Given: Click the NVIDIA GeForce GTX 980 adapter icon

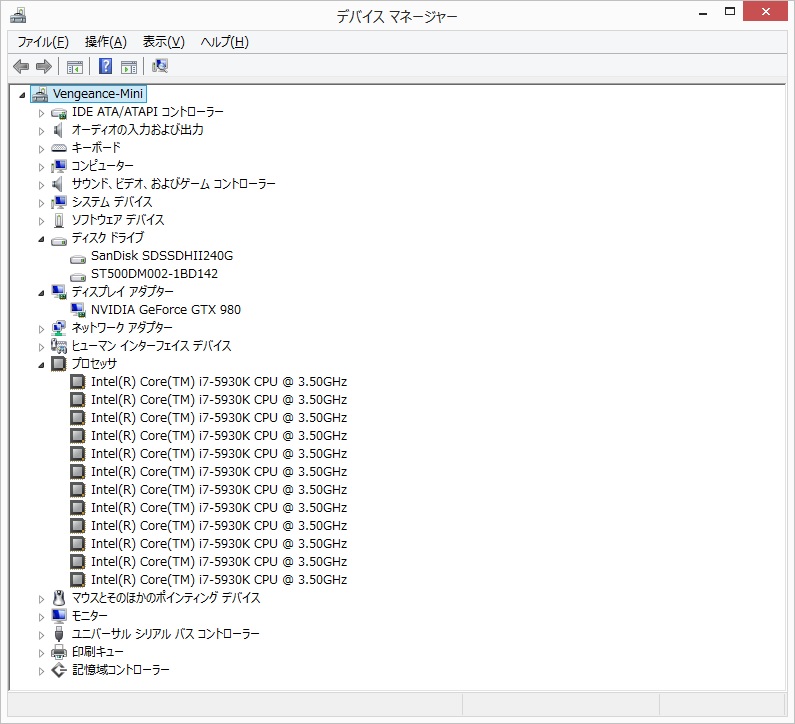Looking at the screenshot, I should click(78, 310).
